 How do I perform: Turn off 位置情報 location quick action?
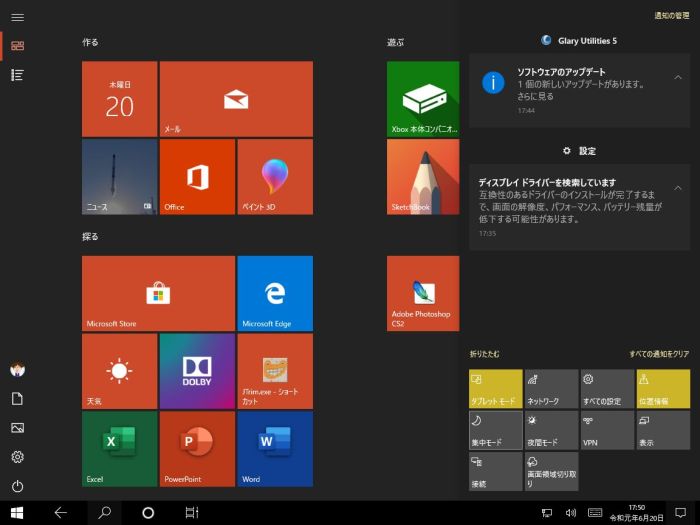(663, 388)
